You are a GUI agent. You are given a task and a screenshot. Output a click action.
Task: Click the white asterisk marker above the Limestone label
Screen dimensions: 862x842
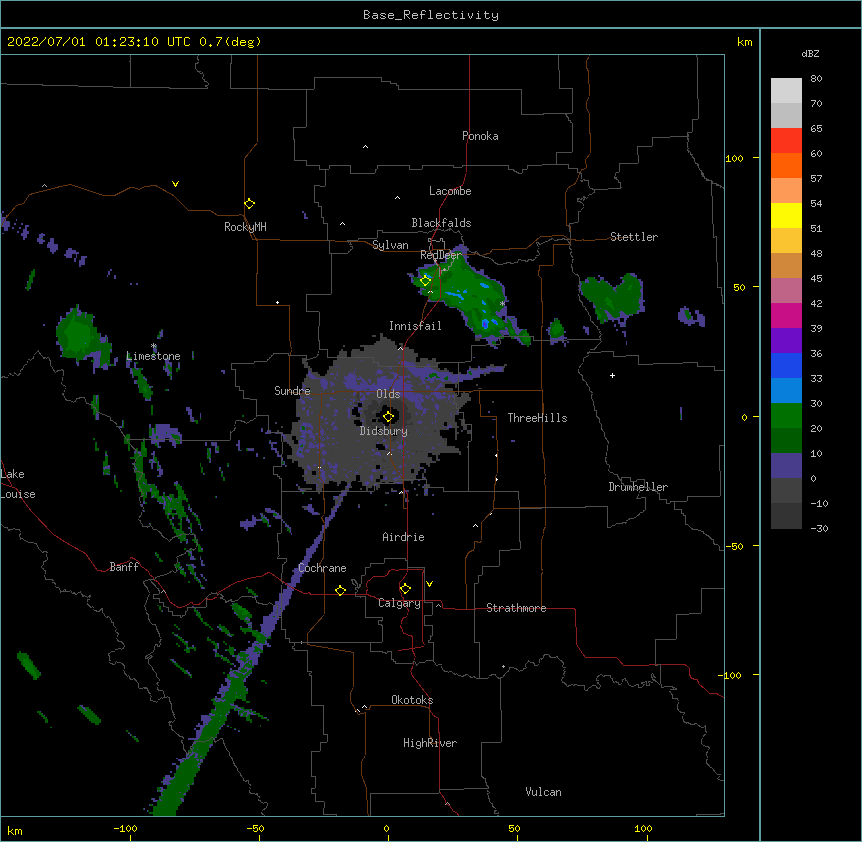tap(153, 346)
